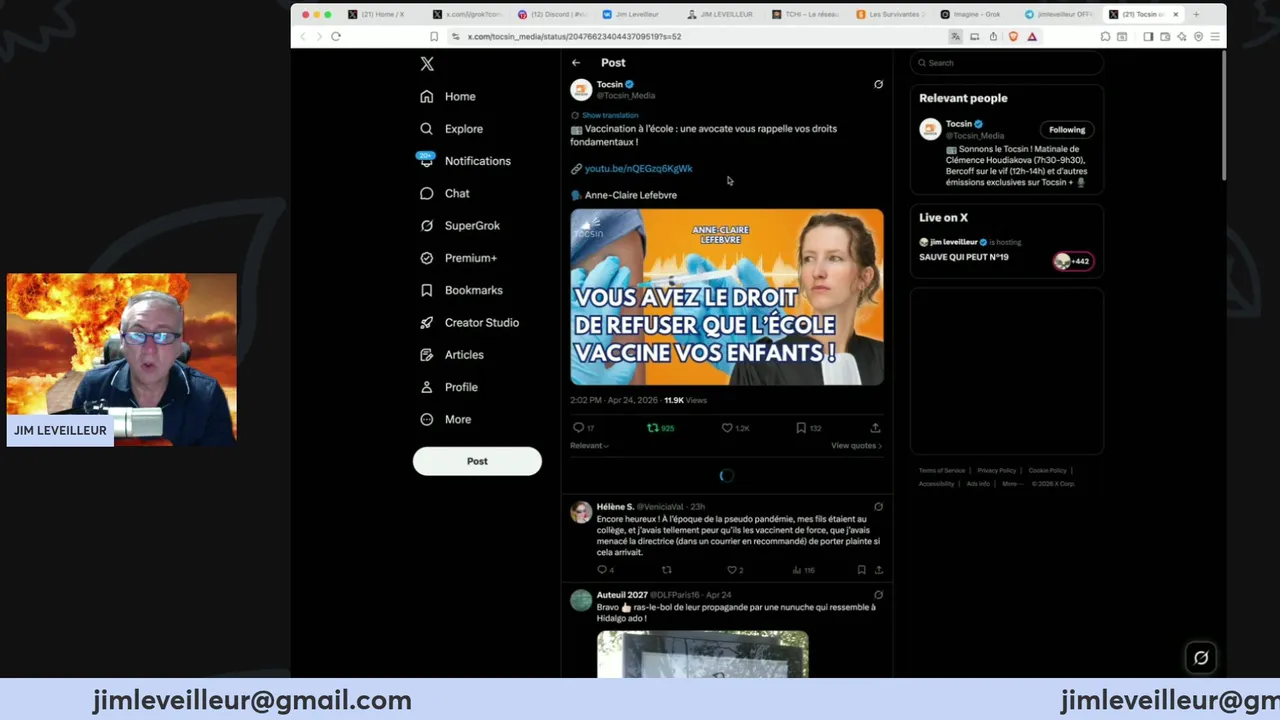
Task: Open the browser hamburger menu
Action: pos(1215,37)
